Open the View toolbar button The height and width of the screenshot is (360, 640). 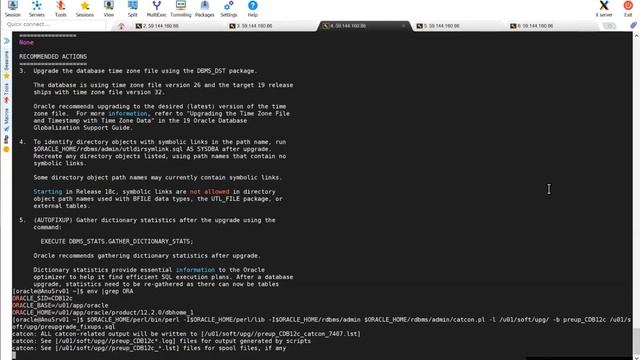point(109,9)
